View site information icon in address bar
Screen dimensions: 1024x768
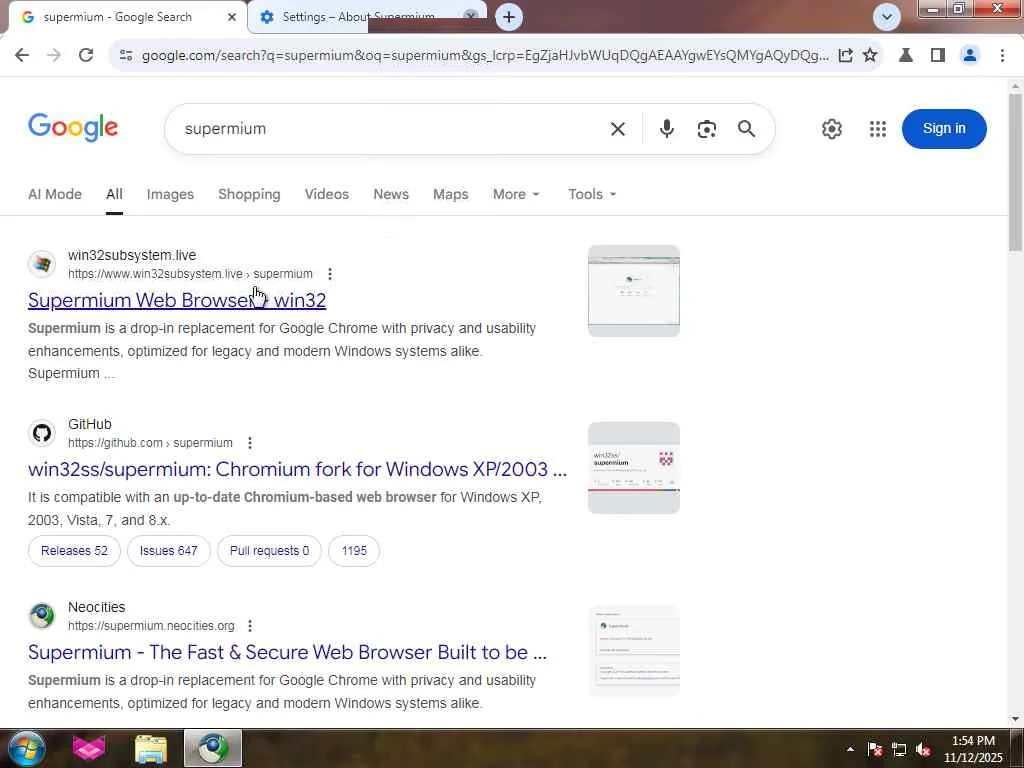pos(126,56)
